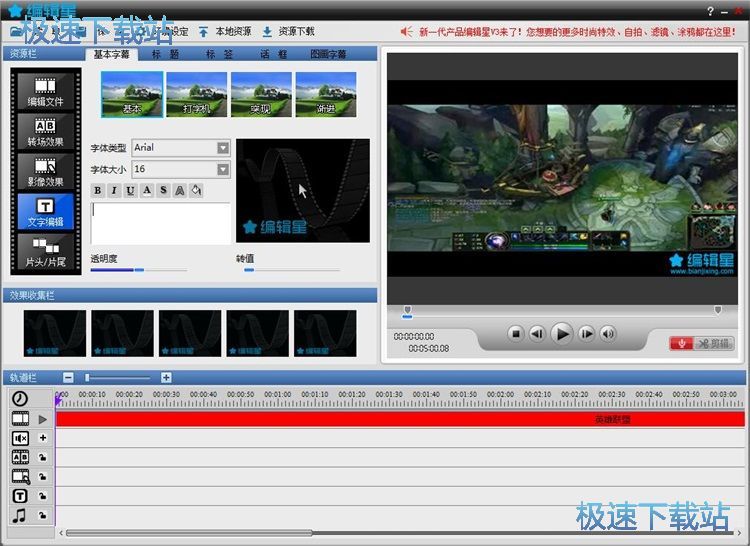Open the 影像效果 image effects panel
Image resolution: width=750 pixels, height=546 pixels.
[x=45, y=172]
